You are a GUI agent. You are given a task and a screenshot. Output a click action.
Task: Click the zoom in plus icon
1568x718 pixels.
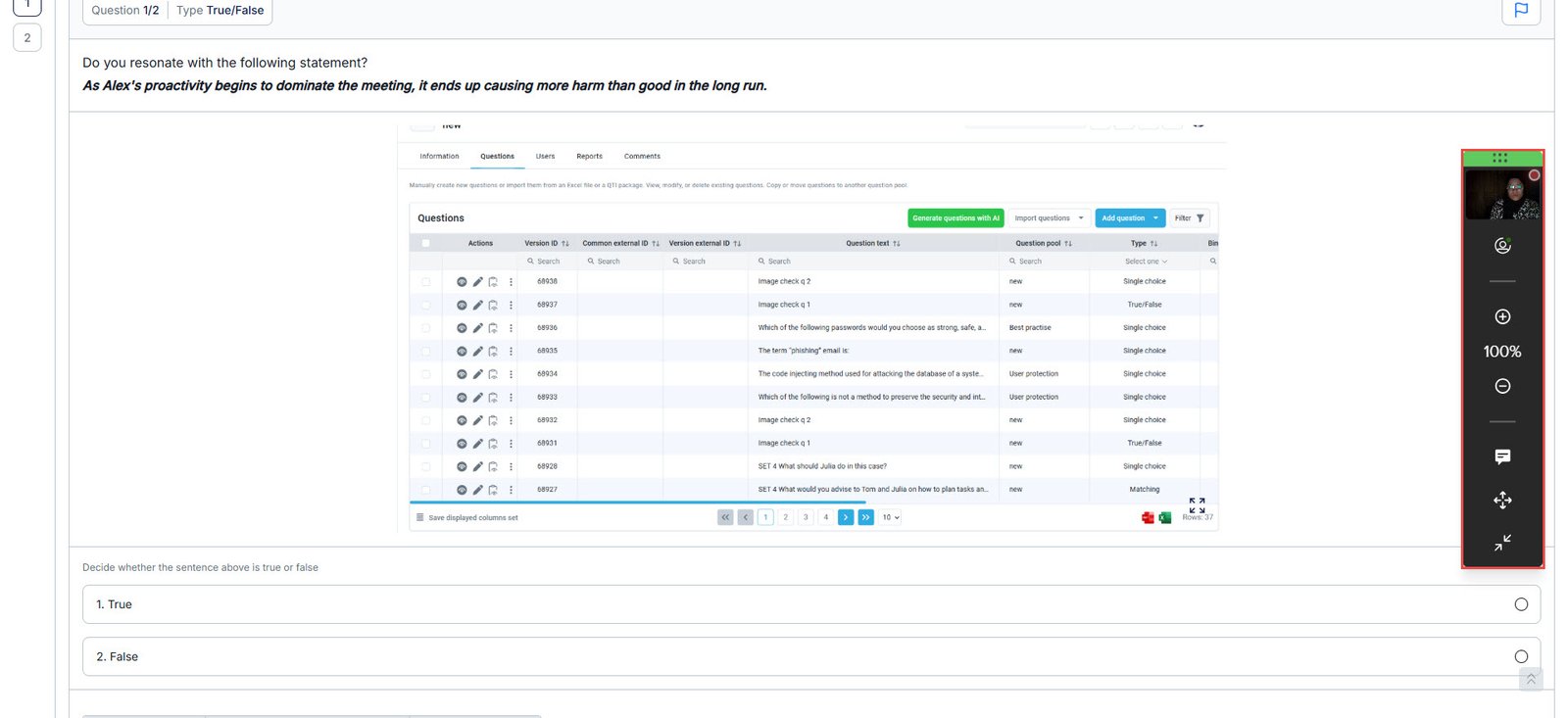1501,316
